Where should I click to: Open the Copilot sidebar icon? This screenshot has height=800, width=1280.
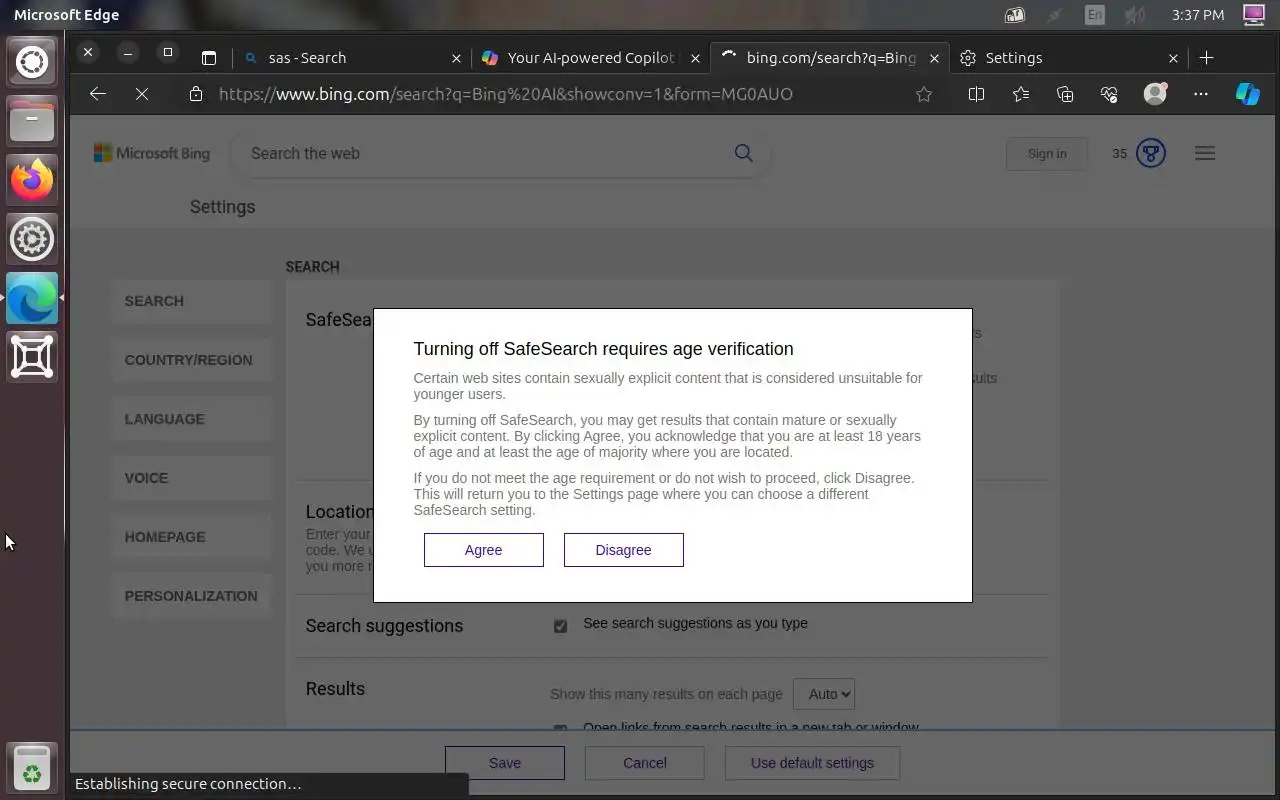point(1248,94)
